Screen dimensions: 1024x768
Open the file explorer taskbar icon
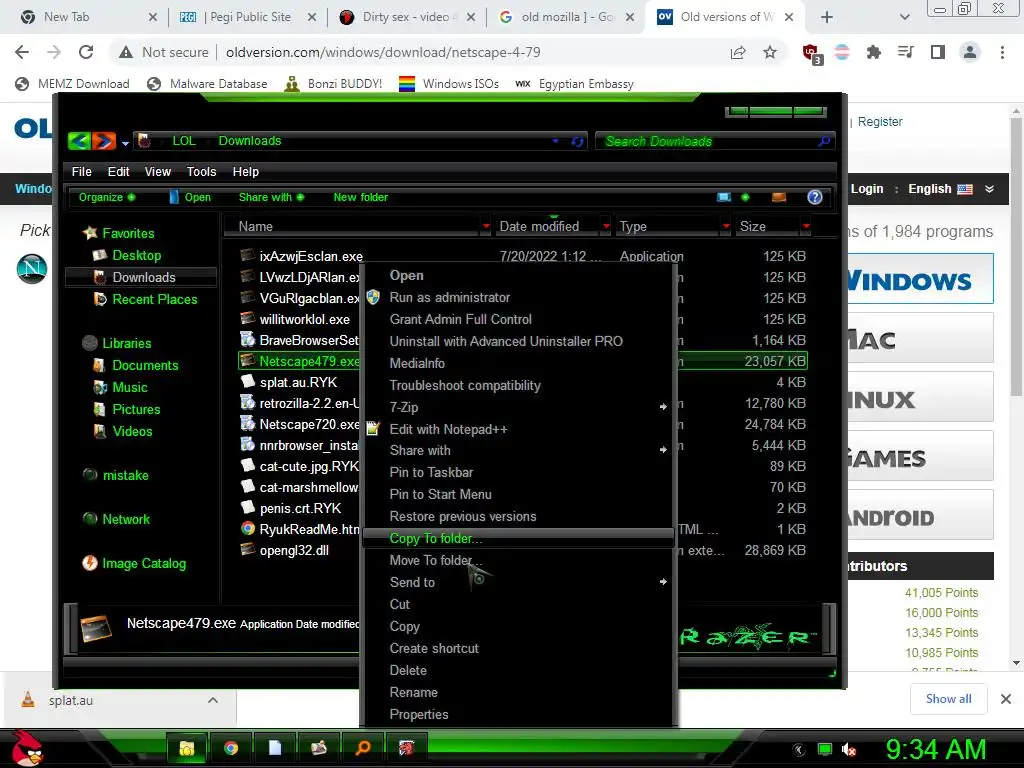pyautogui.click(x=187, y=748)
